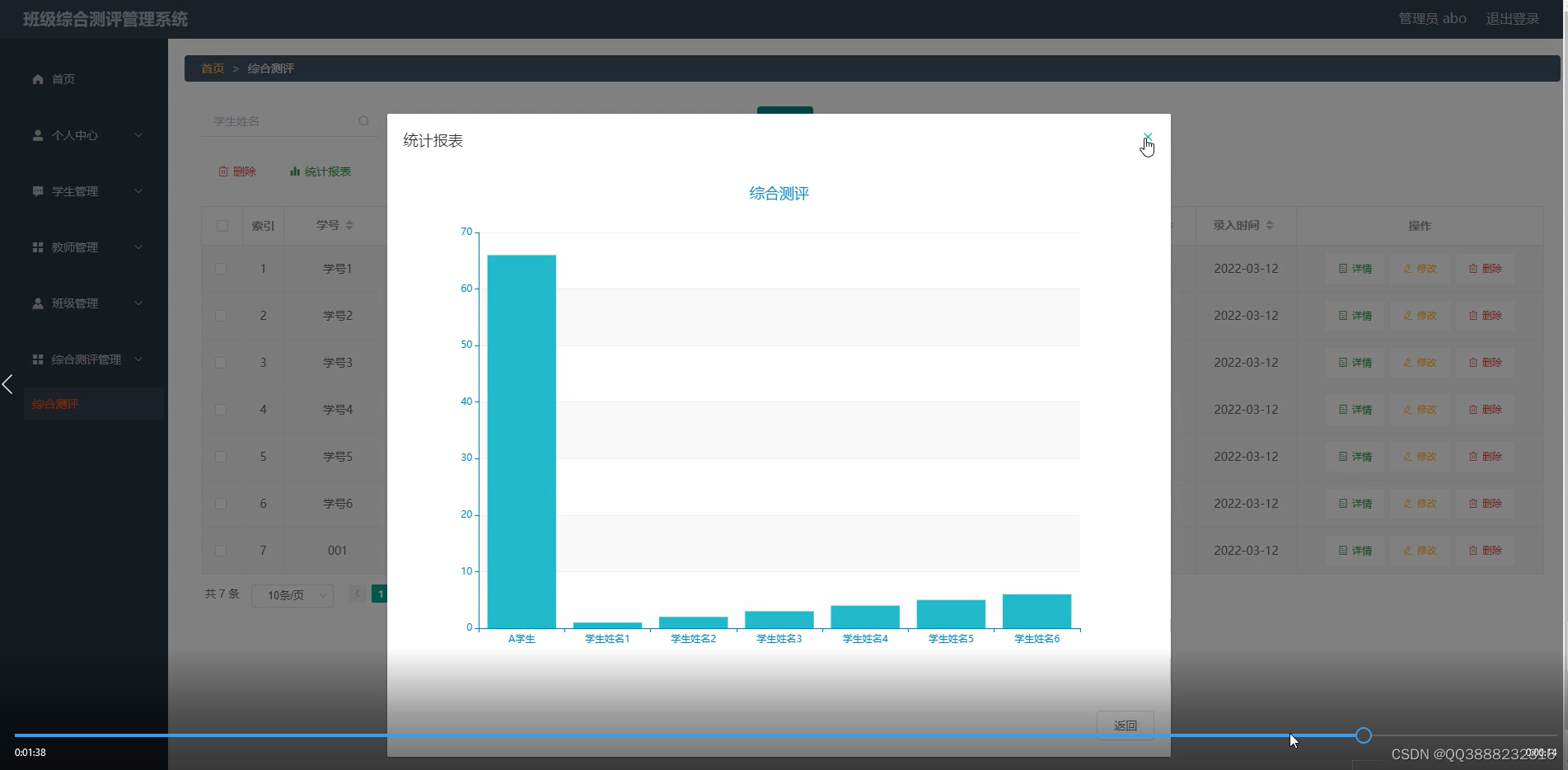1568x770 pixels.
Task: Click the A学生 bar in chart
Action: pyautogui.click(x=522, y=442)
